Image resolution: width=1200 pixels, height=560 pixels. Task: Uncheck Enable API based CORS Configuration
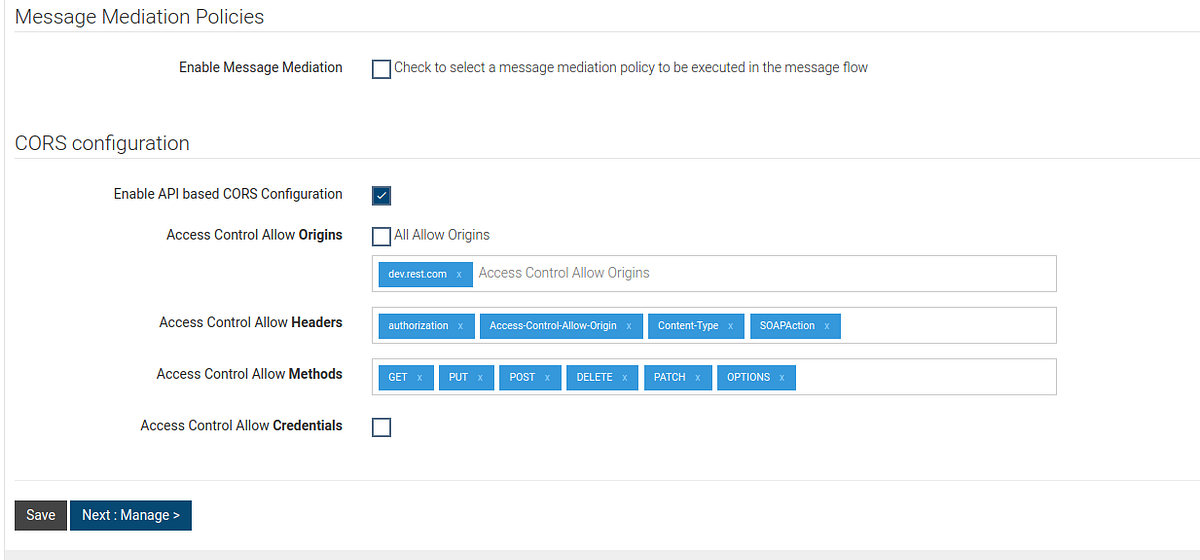coord(381,195)
